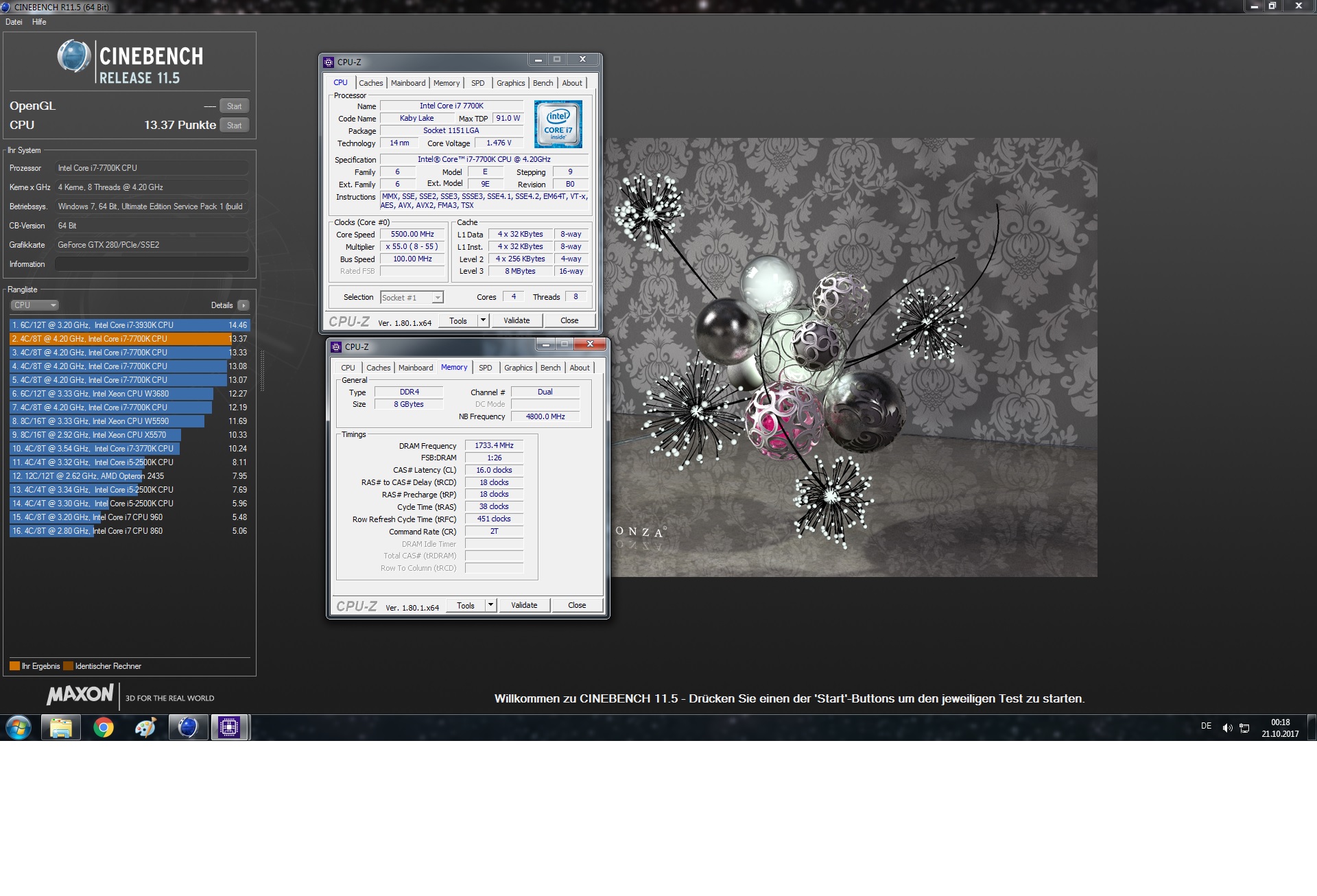Select ranking row 16 Core i7 CPU 860
The width and height of the screenshot is (1317, 896).
coord(130,531)
